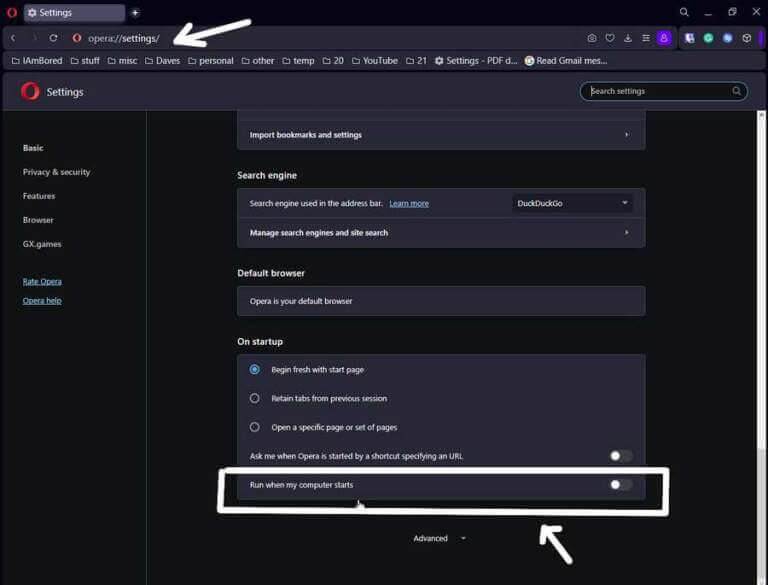Go to Privacy & security section

point(56,172)
